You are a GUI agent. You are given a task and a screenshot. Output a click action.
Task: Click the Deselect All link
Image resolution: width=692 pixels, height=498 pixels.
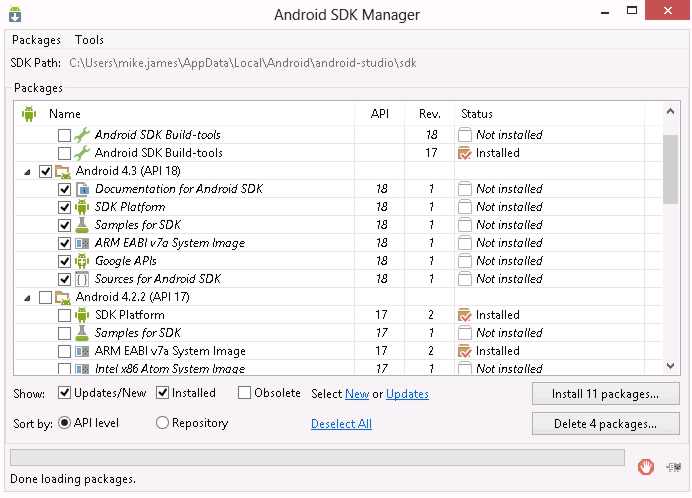(x=341, y=424)
